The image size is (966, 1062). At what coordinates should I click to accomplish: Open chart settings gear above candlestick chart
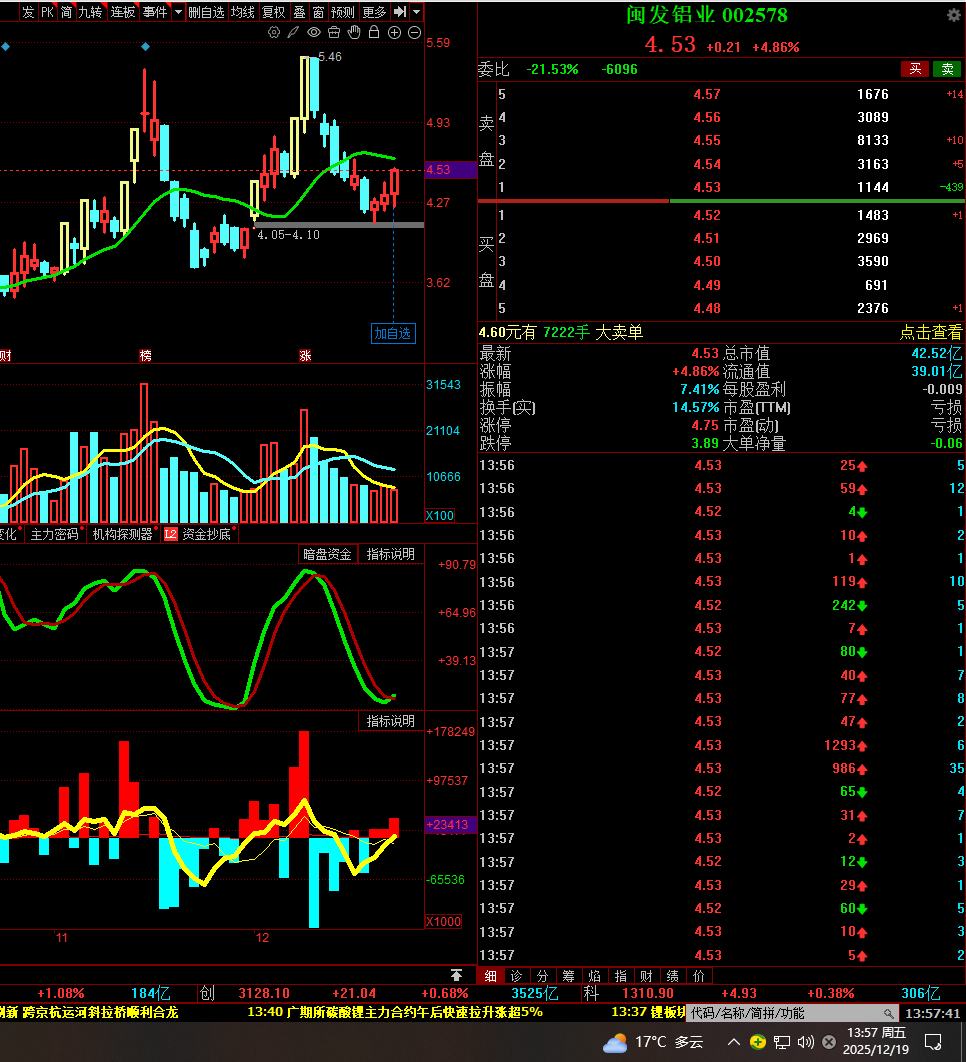coord(274,32)
